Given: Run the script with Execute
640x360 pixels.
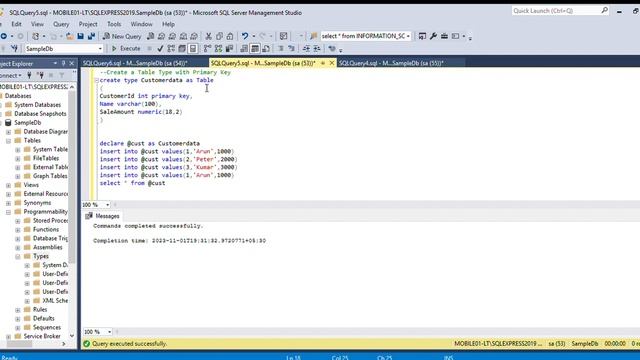Looking at the screenshot, I should tap(126, 49).
